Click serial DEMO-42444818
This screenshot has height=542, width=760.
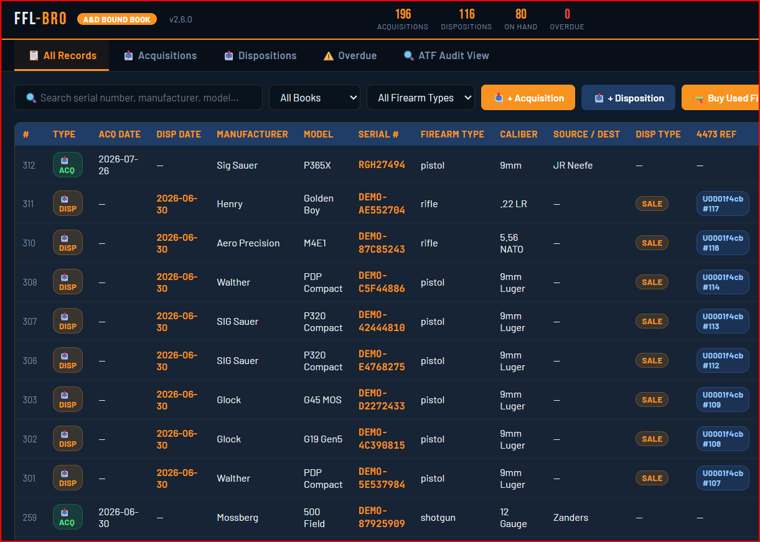tap(381, 321)
